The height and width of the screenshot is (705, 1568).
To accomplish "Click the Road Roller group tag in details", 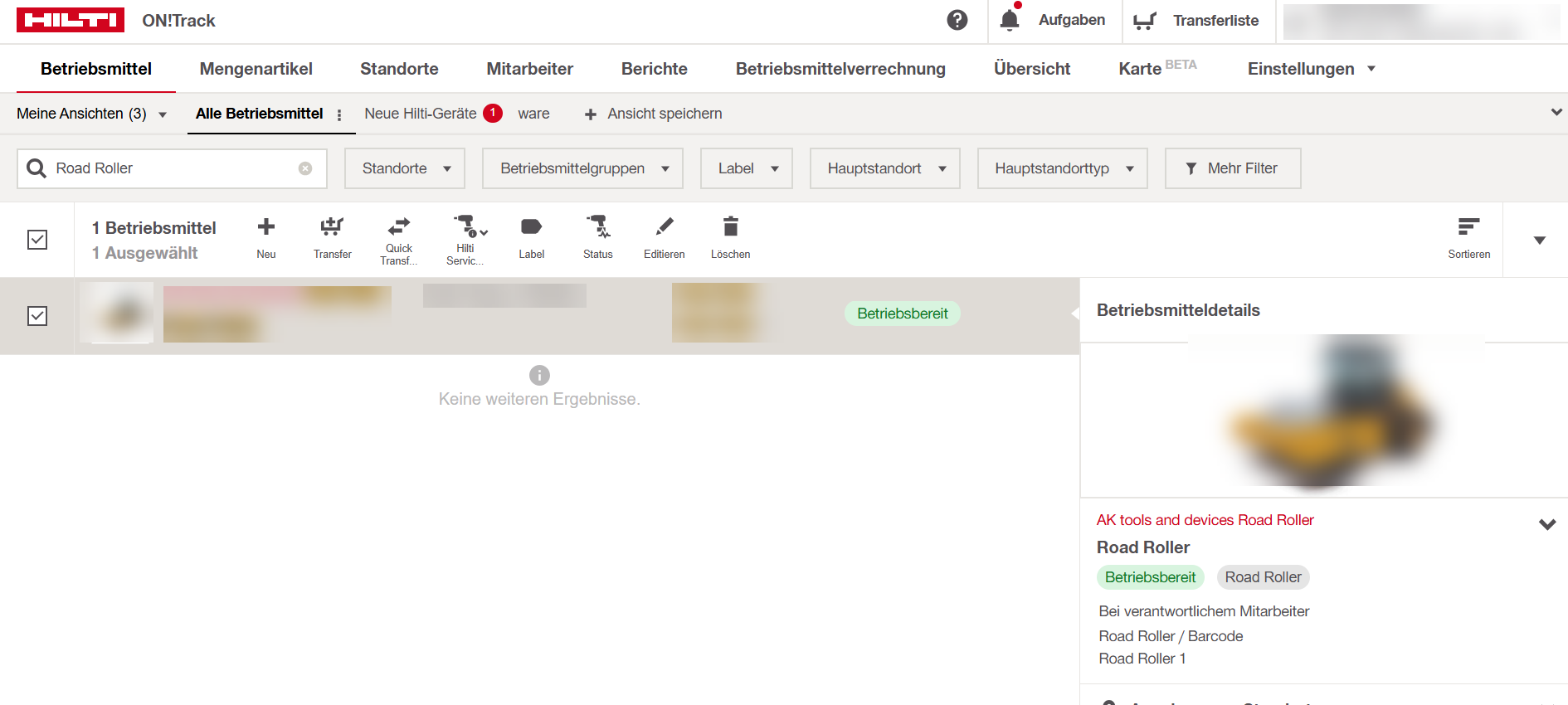I will point(1263,577).
